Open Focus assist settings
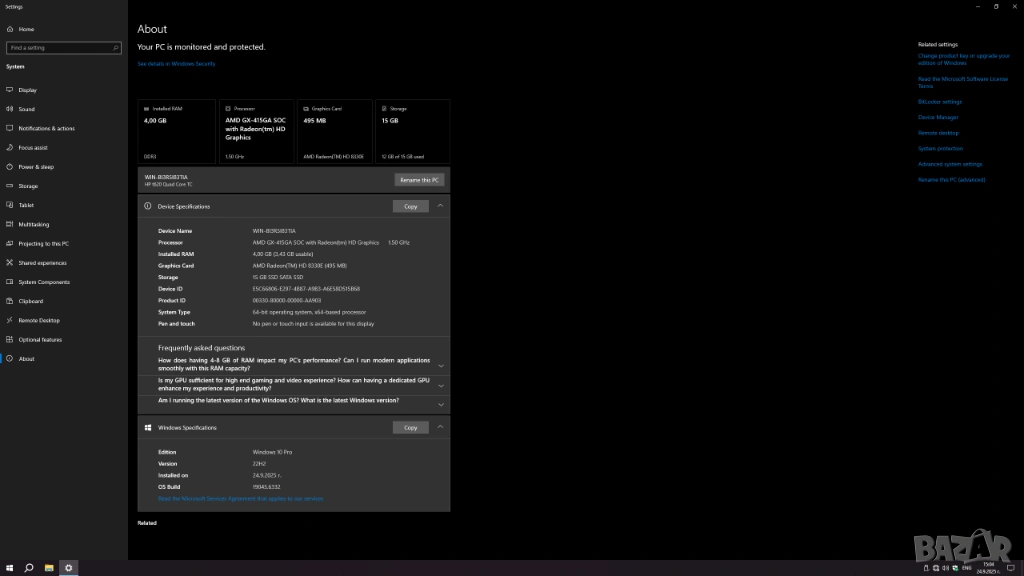The width and height of the screenshot is (1024, 576). click(x=33, y=147)
